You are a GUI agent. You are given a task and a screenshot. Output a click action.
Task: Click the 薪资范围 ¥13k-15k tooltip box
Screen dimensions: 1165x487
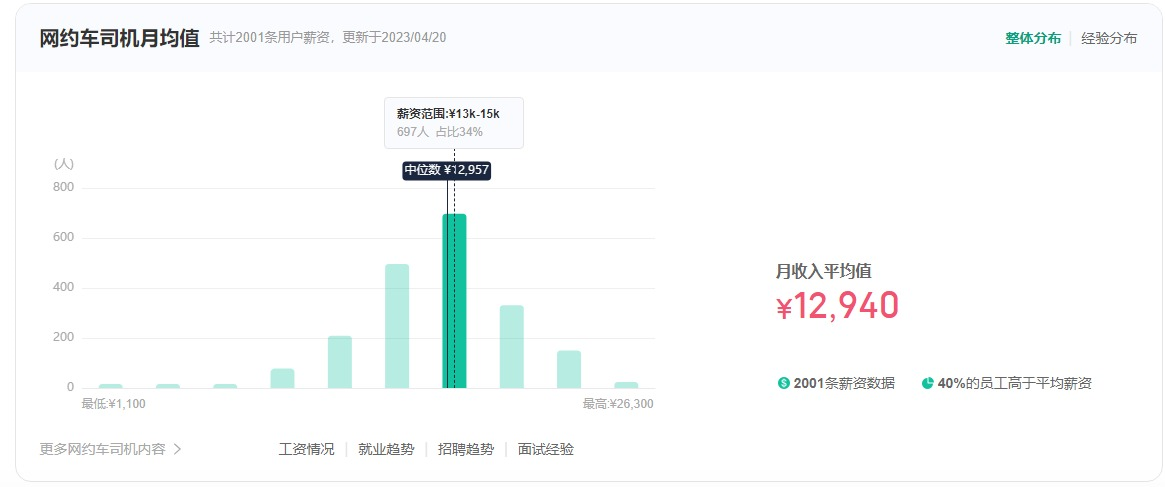coord(453,122)
